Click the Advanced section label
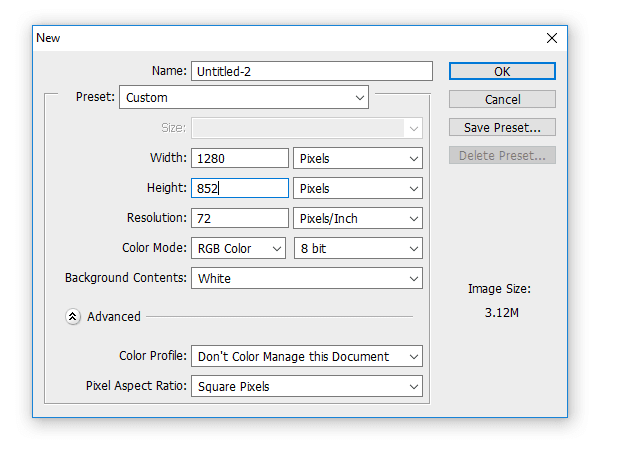Viewport: 623px width, 466px height. (114, 317)
